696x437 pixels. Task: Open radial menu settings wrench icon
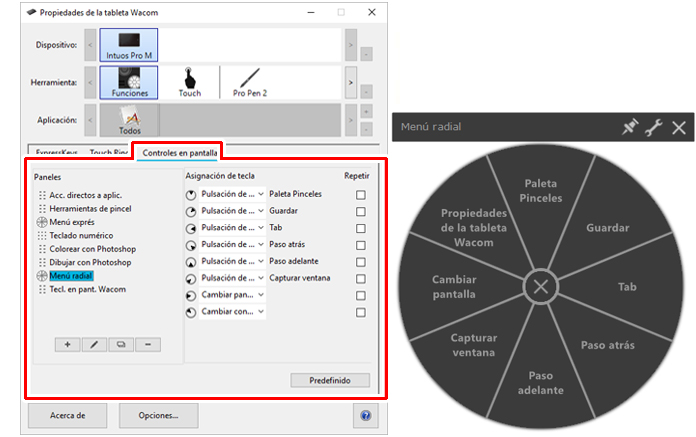tap(654, 128)
